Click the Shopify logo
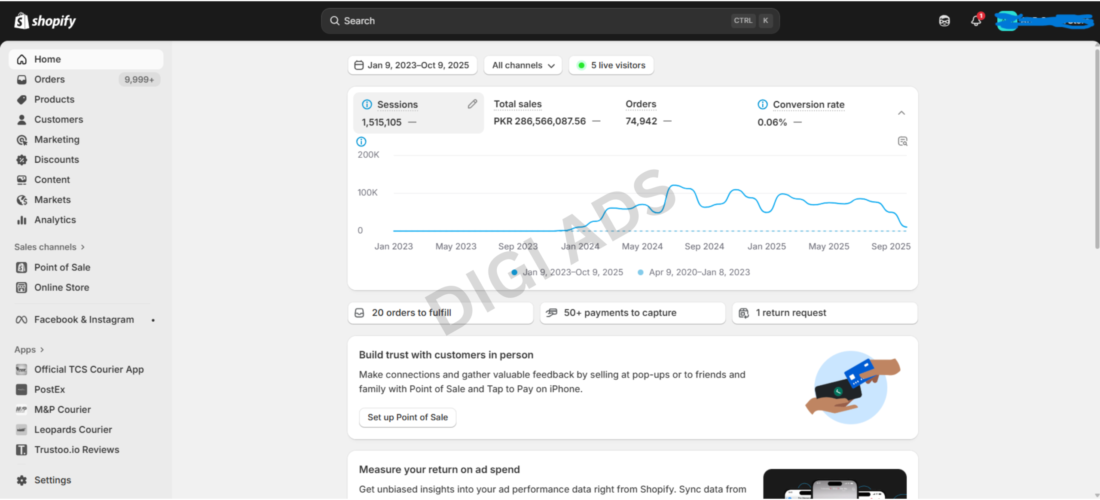Viewport: 1100px width, 500px height. pos(45,21)
